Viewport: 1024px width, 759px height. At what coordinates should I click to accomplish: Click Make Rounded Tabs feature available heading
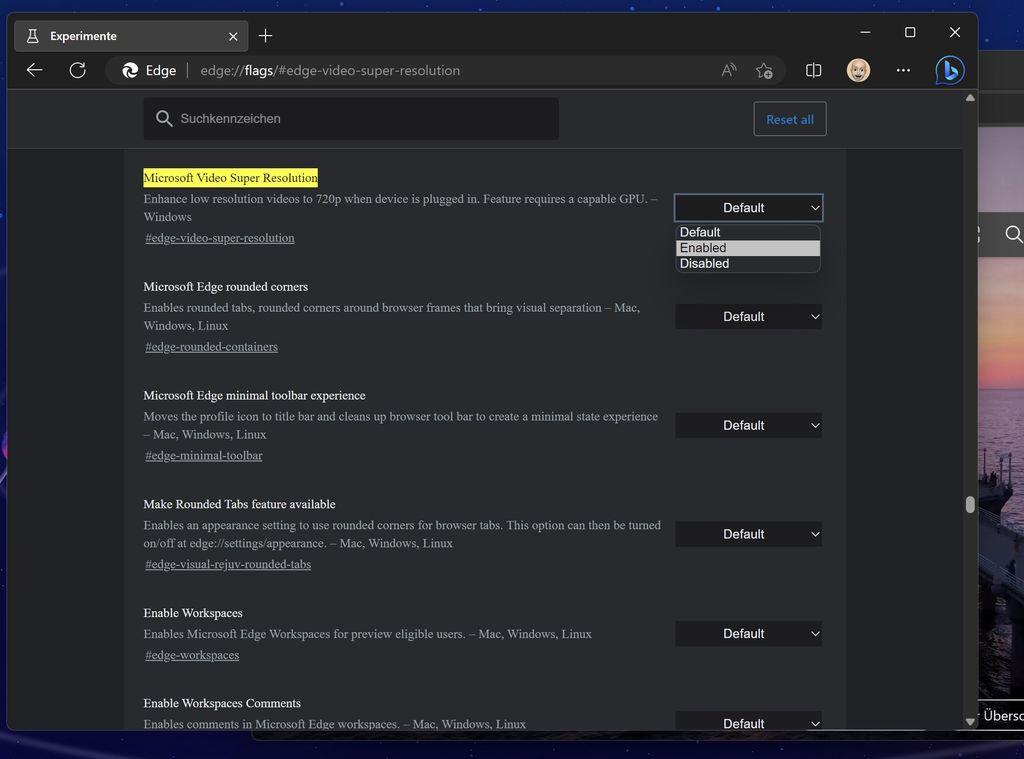click(239, 504)
